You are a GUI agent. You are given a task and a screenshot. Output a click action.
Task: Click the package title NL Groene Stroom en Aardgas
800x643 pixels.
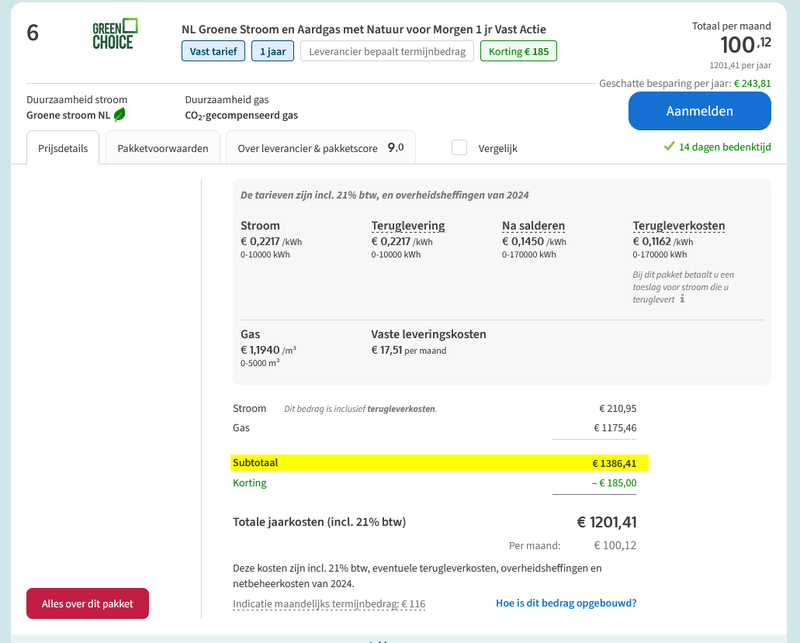pyautogui.click(x=364, y=30)
